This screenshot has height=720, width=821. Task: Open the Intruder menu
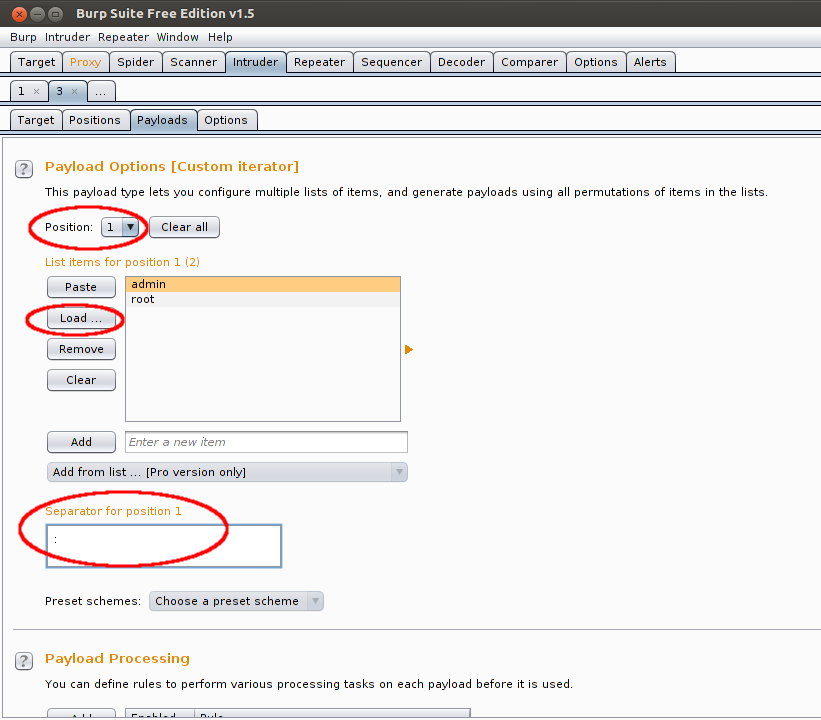click(x=67, y=37)
